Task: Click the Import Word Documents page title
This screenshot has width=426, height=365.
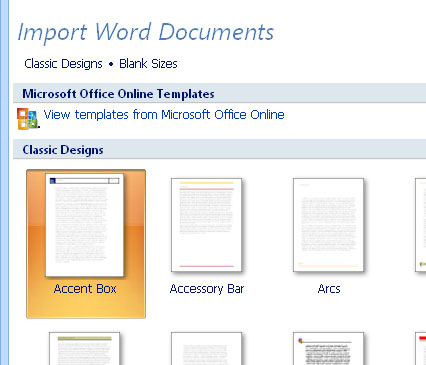Action: [x=146, y=33]
